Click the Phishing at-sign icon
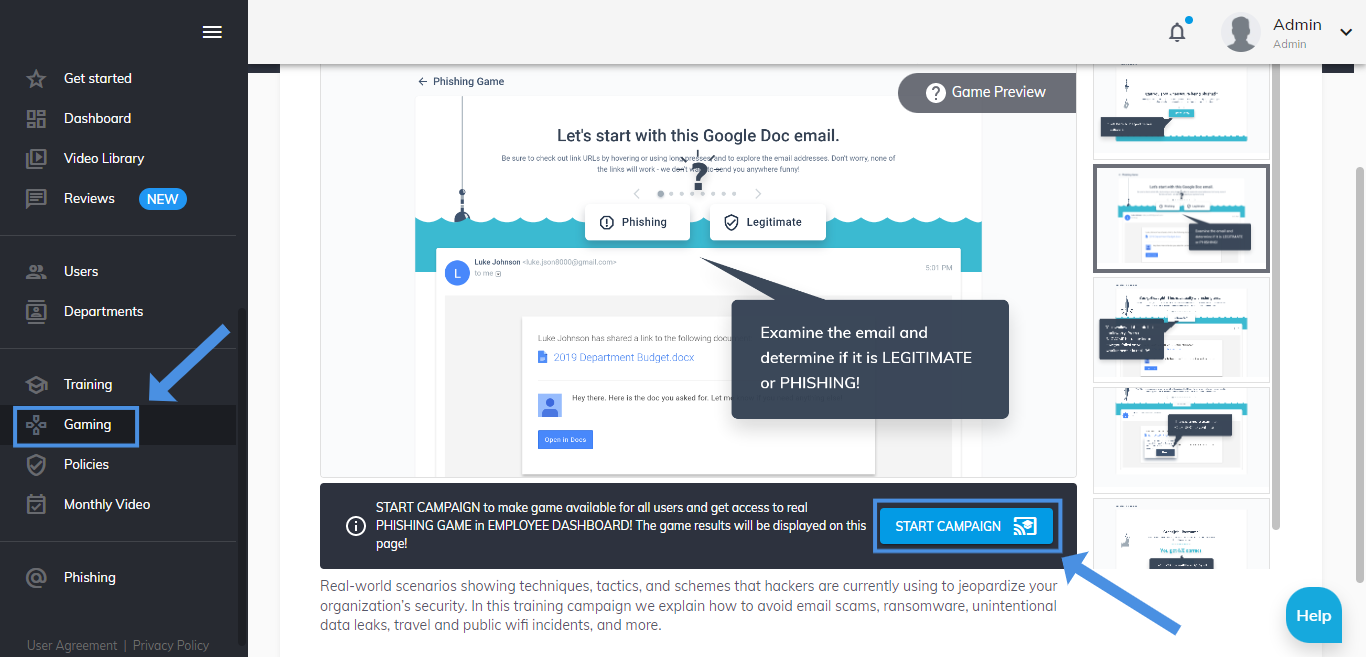The image size is (1366, 657). pyautogui.click(x=36, y=577)
